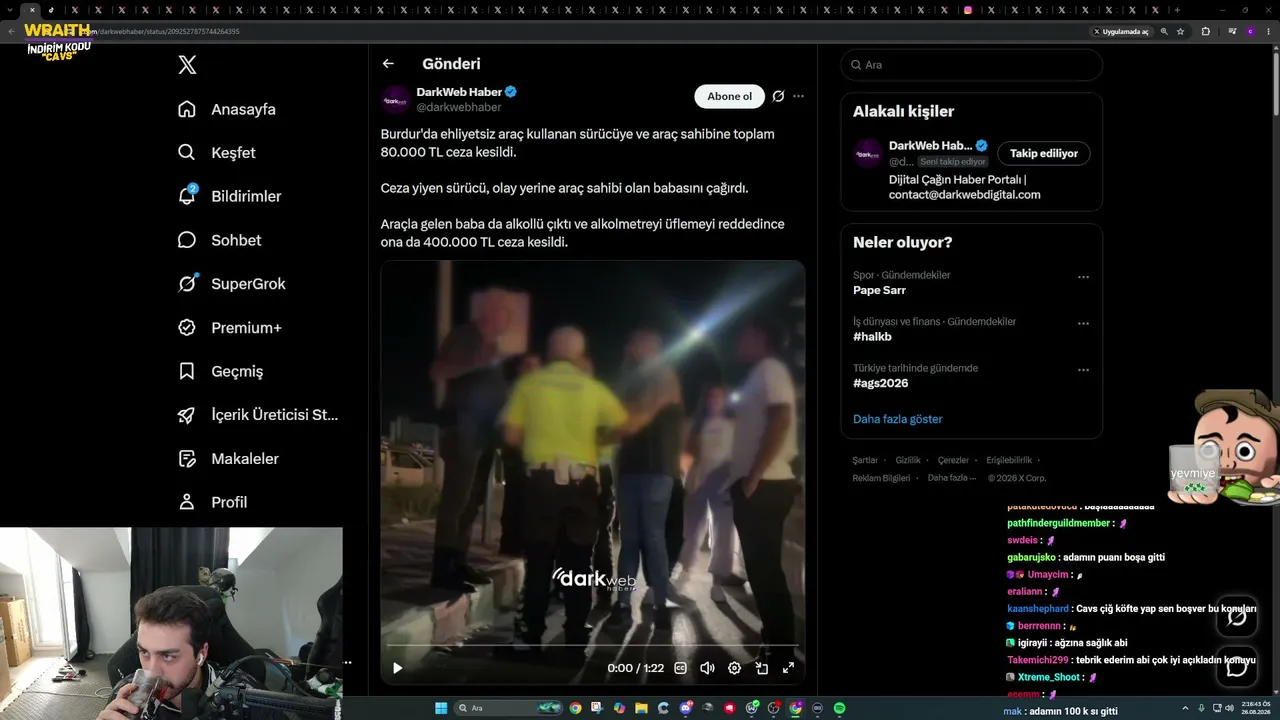Open the post's three-dot more menu
This screenshot has height=720, width=1280.
[798, 96]
